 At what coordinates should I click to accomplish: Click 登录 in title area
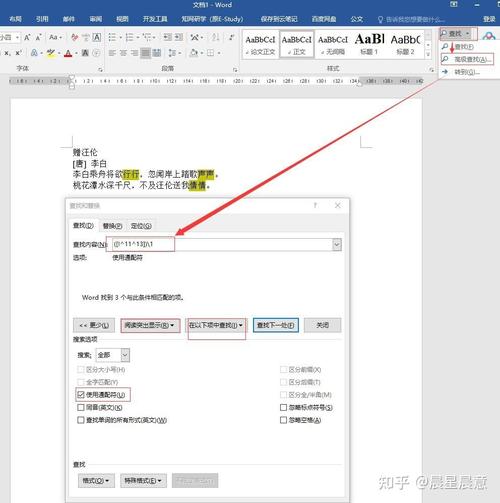click(x=489, y=19)
